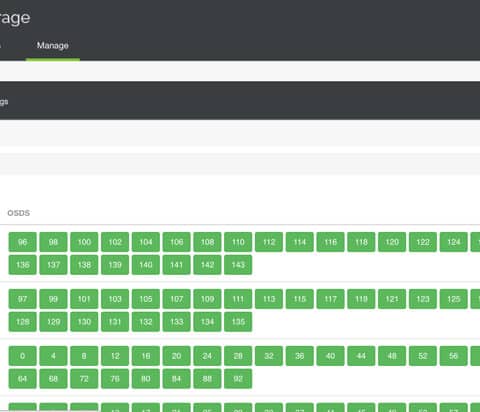
Task: Select OSD 98
Action: point(53,242)
